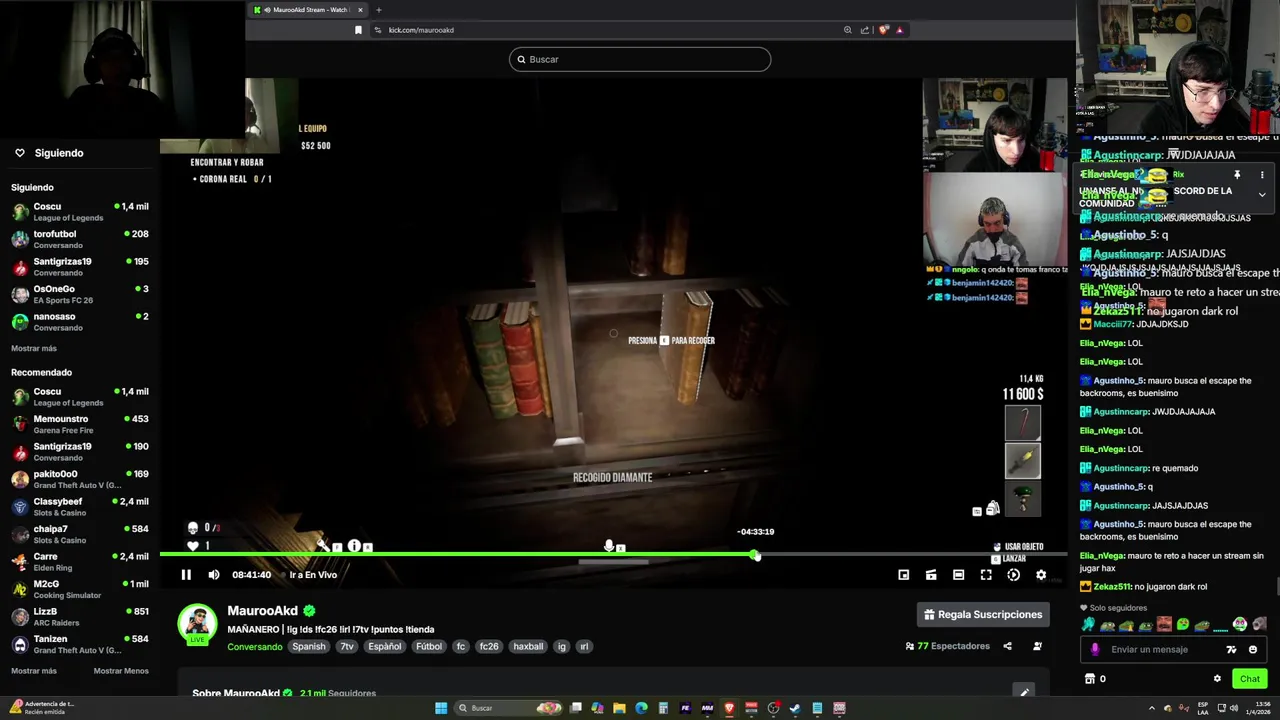
Task: Select the haxball tag
Action: (528, 647)
